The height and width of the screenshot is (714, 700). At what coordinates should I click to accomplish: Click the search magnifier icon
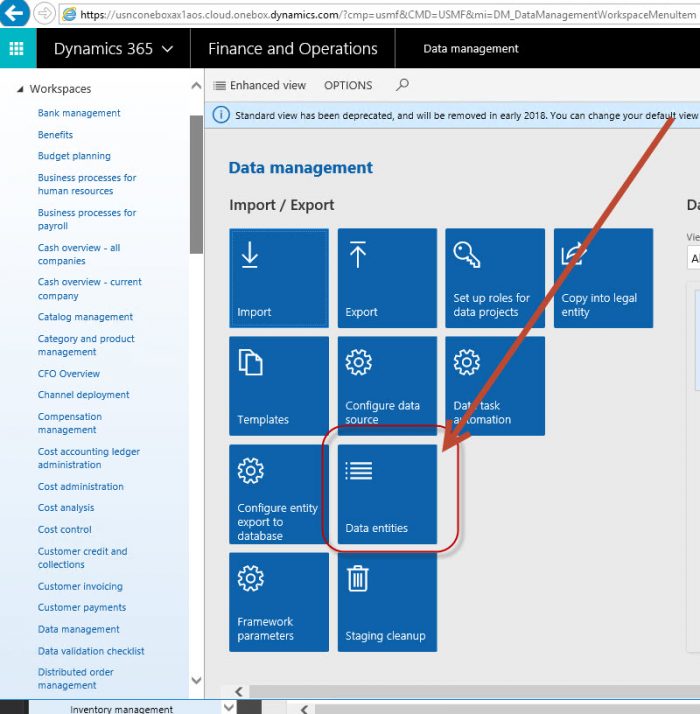402,85
